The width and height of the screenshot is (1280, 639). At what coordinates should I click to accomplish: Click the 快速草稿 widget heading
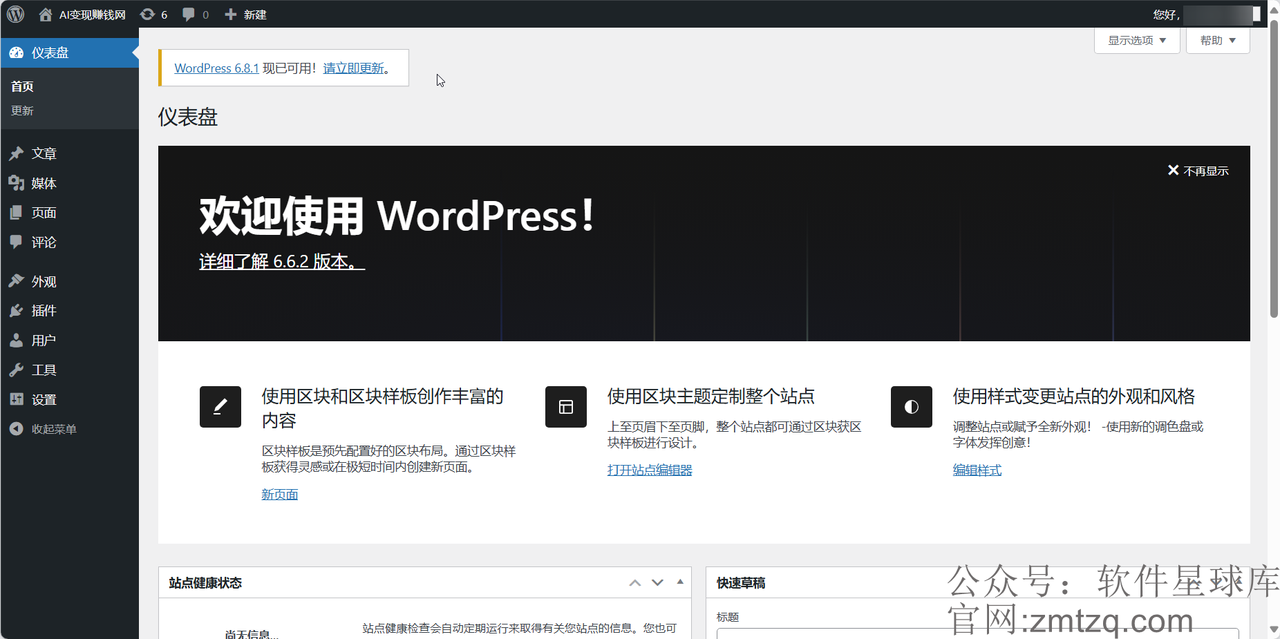coord(741,583)
